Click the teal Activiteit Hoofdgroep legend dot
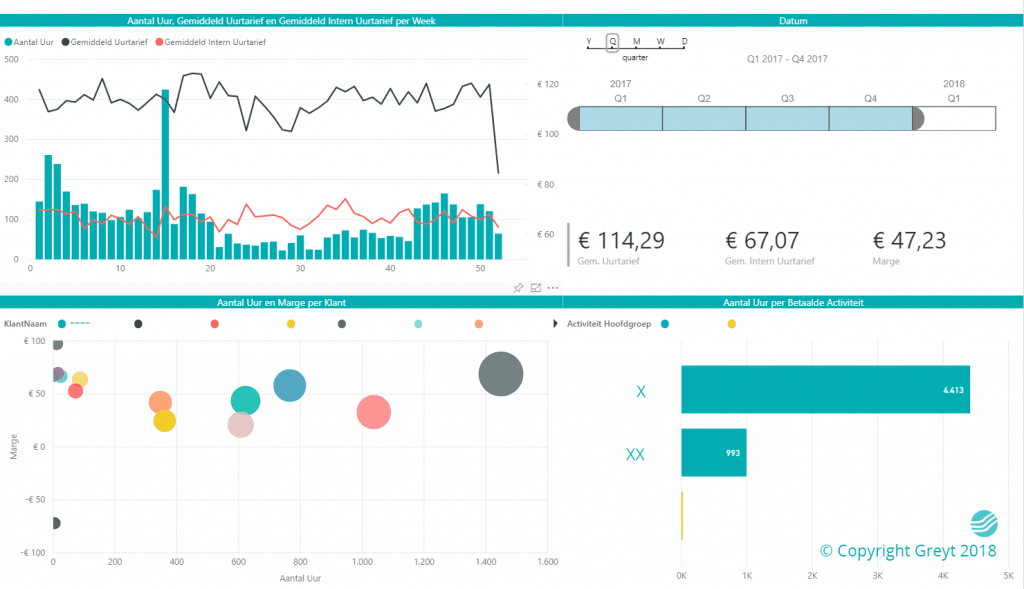Image resolution: width=1024 pixels, height=589 pixels. pyautogui.click(x=665, y=323)
